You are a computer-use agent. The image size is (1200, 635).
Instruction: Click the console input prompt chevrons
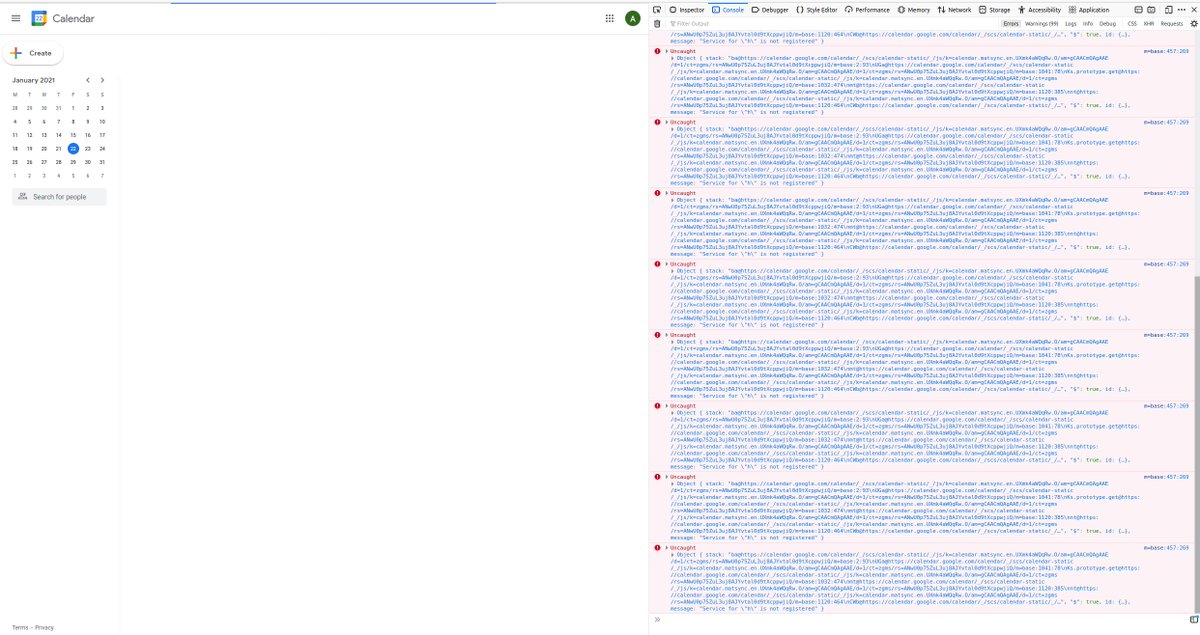coord(657,621)
